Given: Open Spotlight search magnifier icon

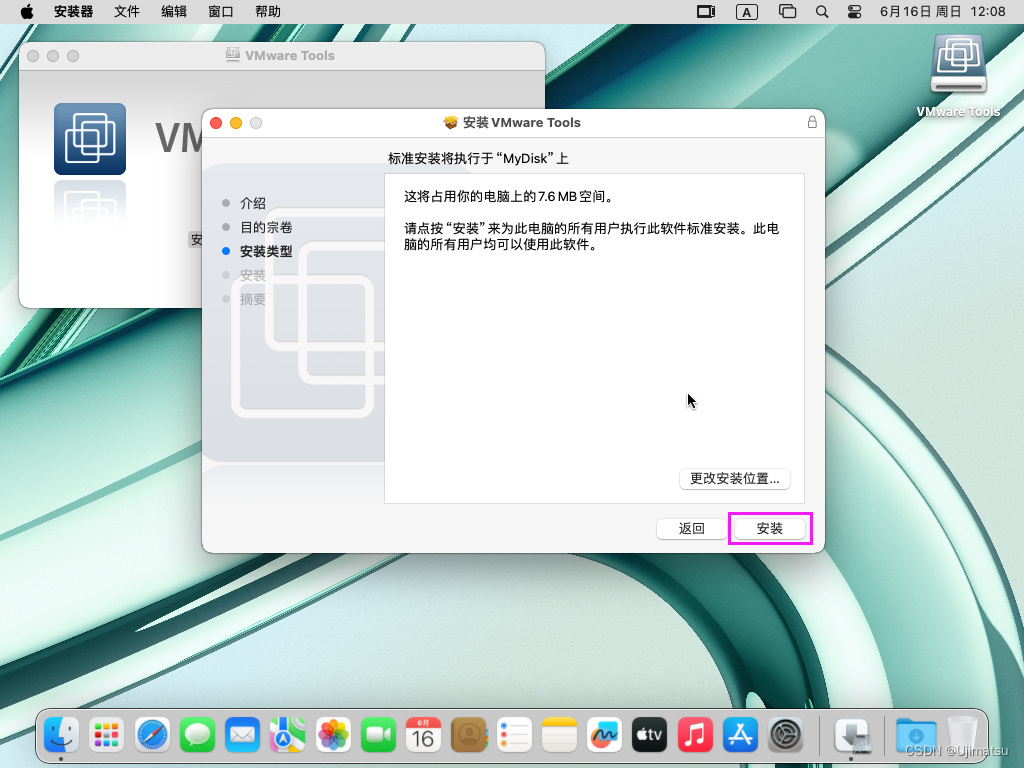Looking at the screenshot, I should [x=822, y=12].
